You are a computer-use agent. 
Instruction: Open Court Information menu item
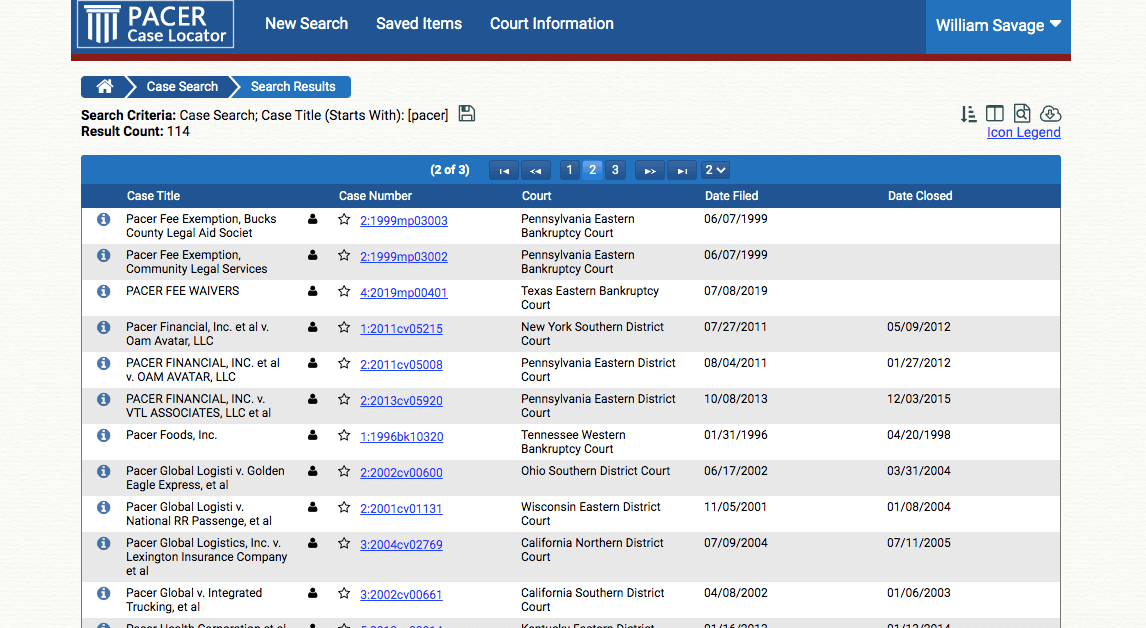pos(552,23)
